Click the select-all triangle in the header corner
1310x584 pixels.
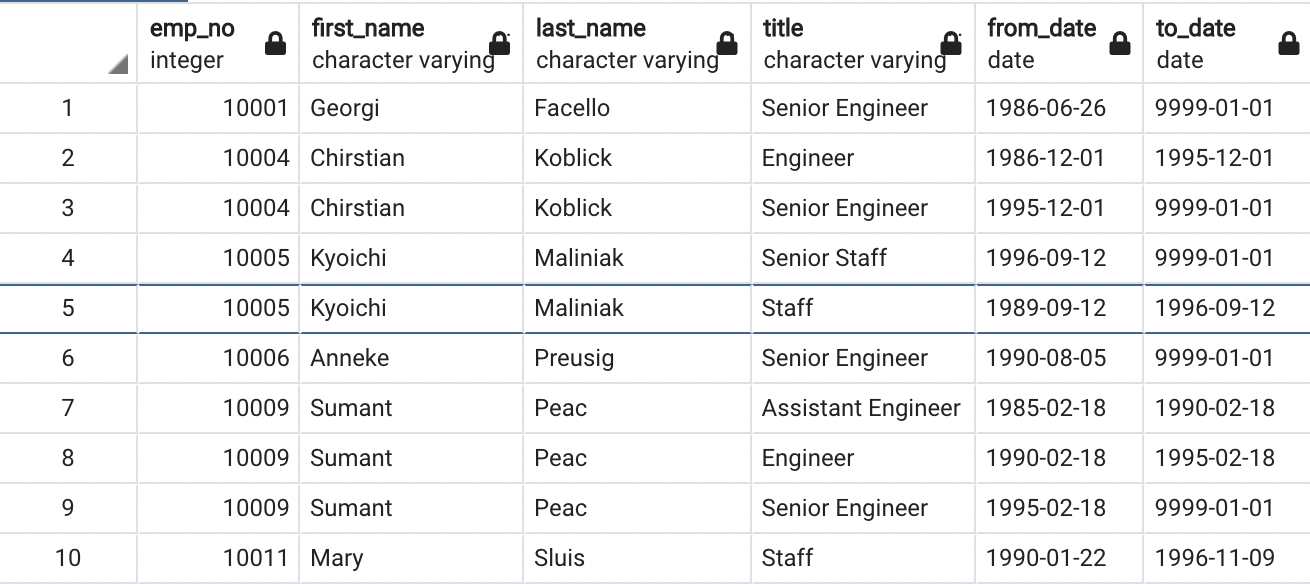click(117, 63)
